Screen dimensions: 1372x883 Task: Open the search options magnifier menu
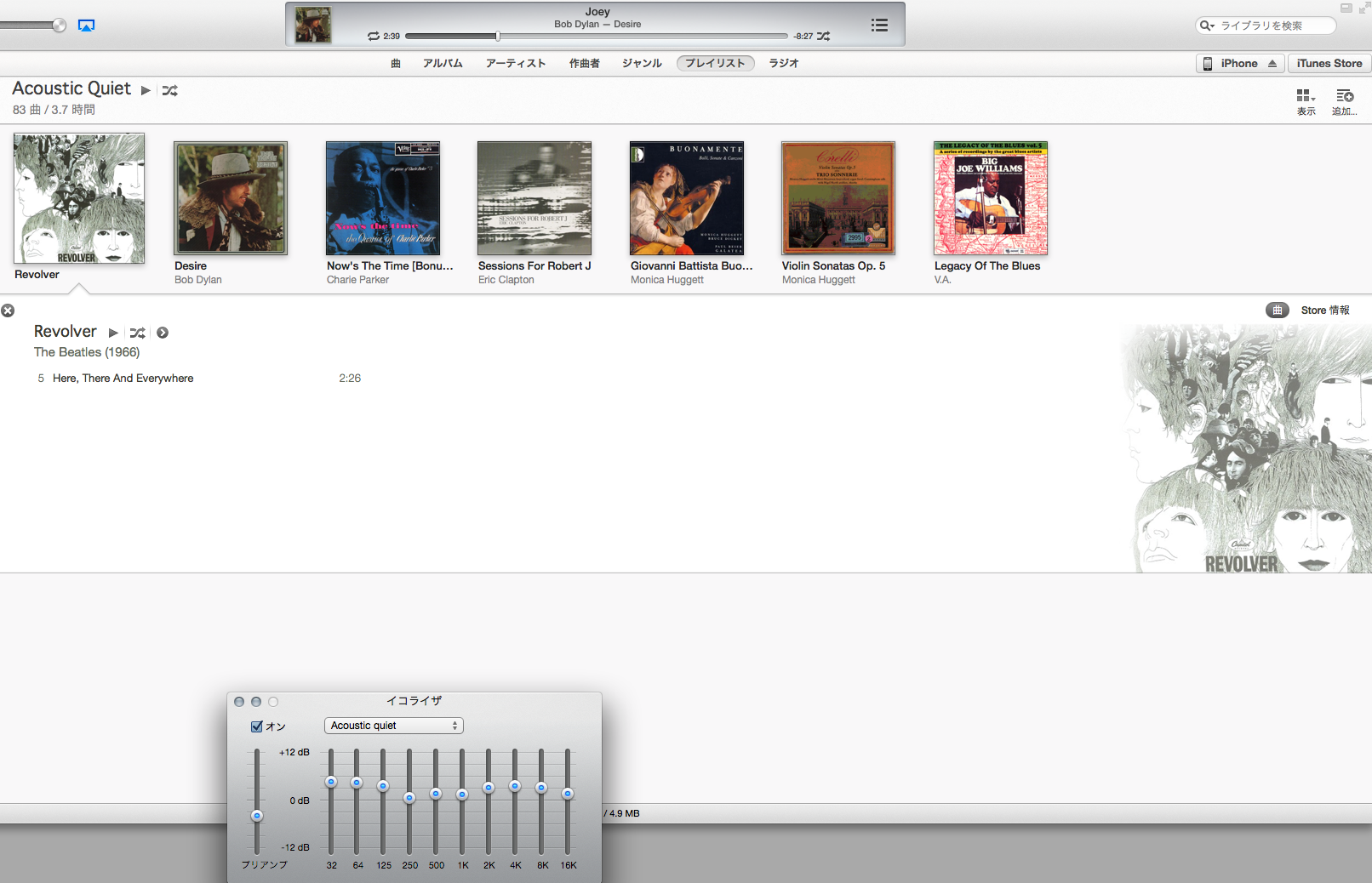1207,26
